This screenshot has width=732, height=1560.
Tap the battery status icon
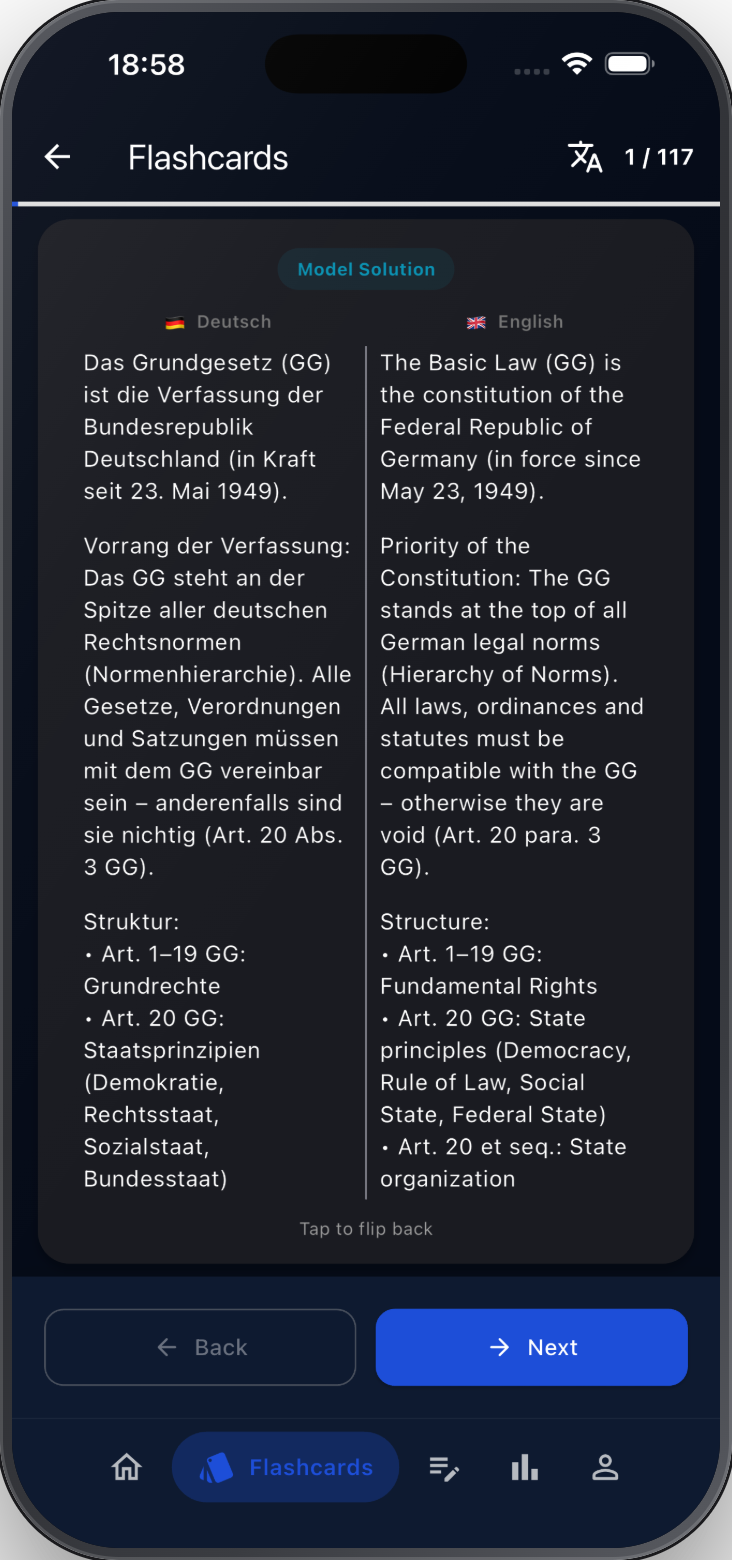[629, 64]
